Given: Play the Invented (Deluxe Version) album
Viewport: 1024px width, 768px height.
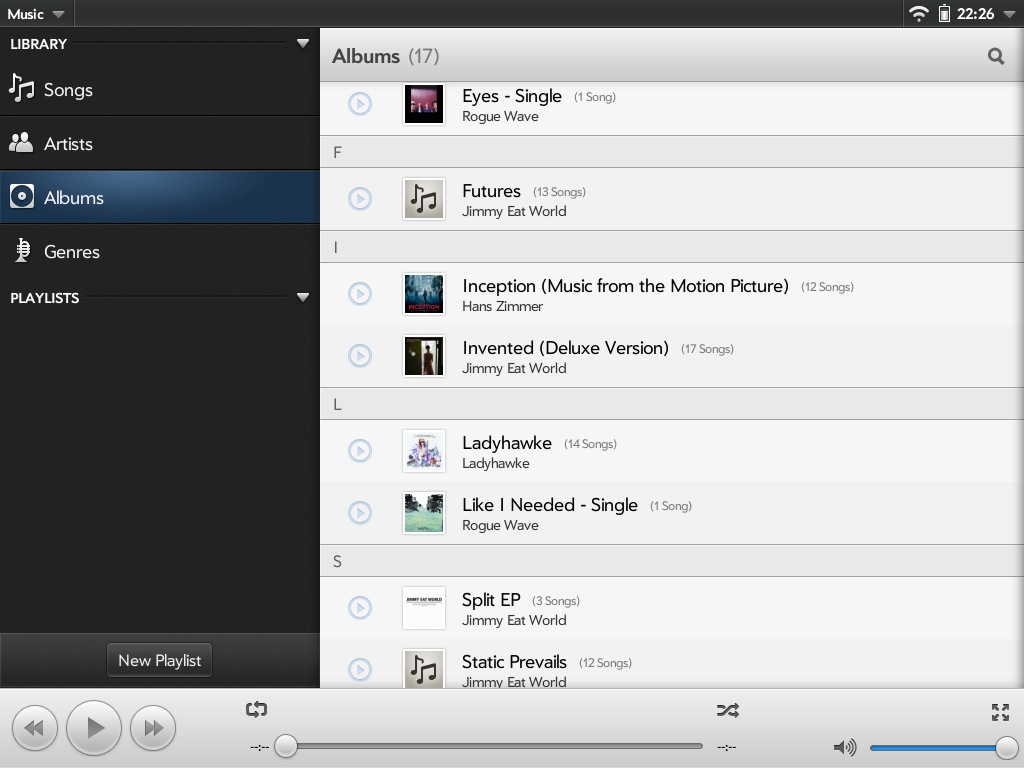Looking at the screenshot, I should click(x=360, y=355).
